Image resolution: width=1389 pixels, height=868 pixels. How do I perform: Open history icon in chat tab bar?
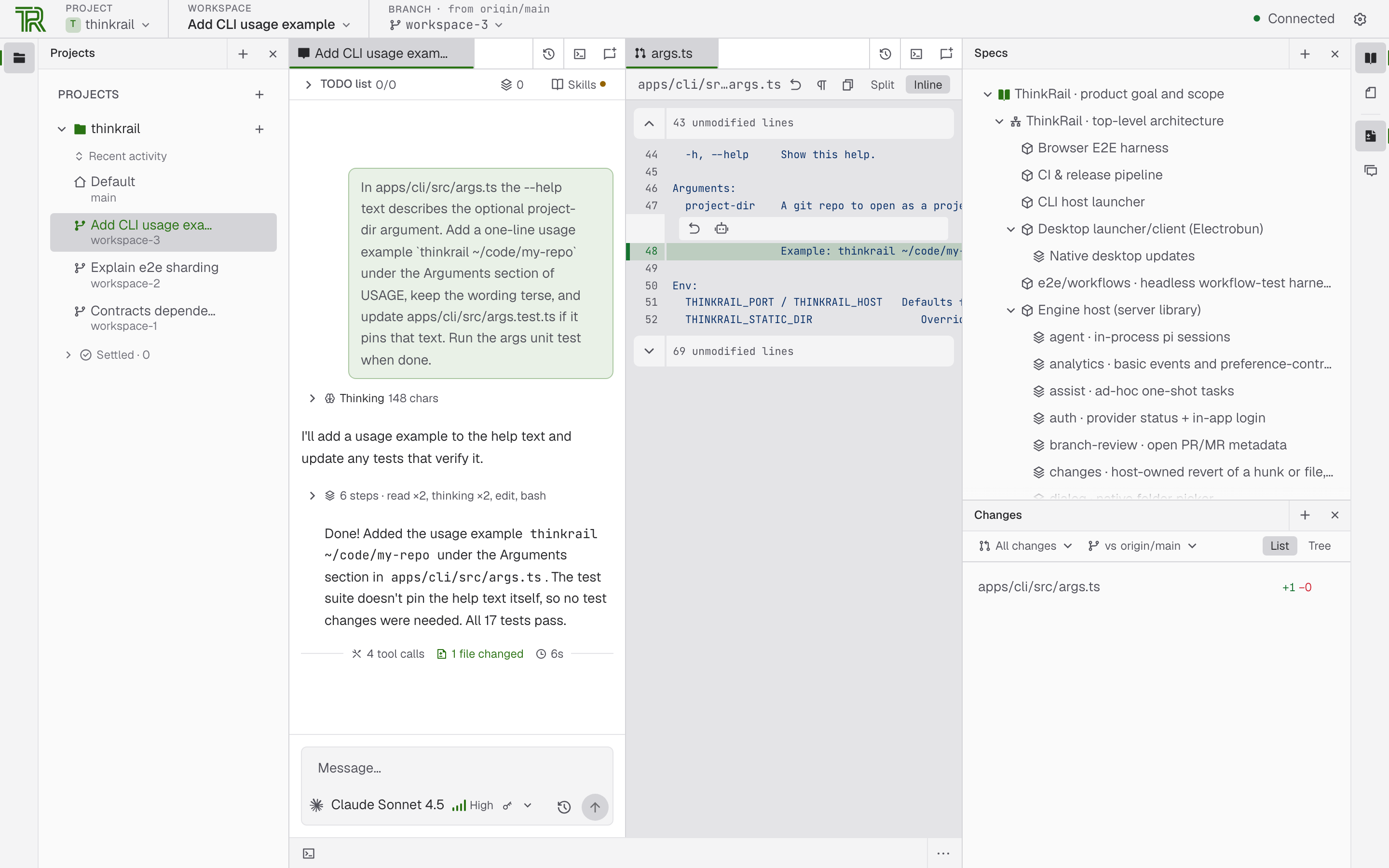(x=549, y=54)
